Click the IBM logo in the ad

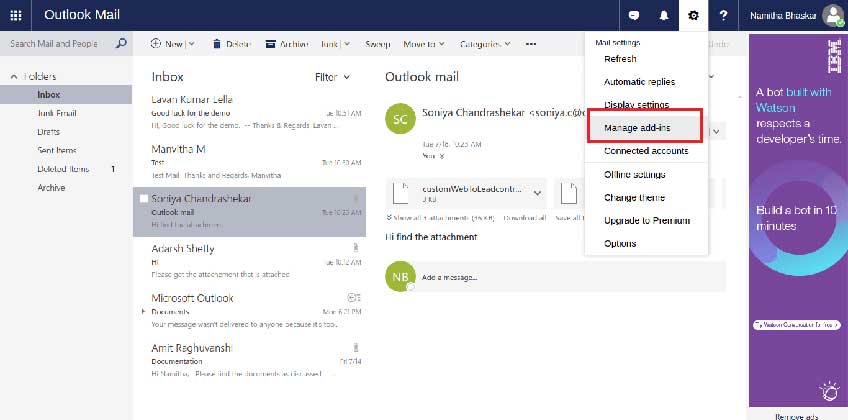(x=834, y=56)
